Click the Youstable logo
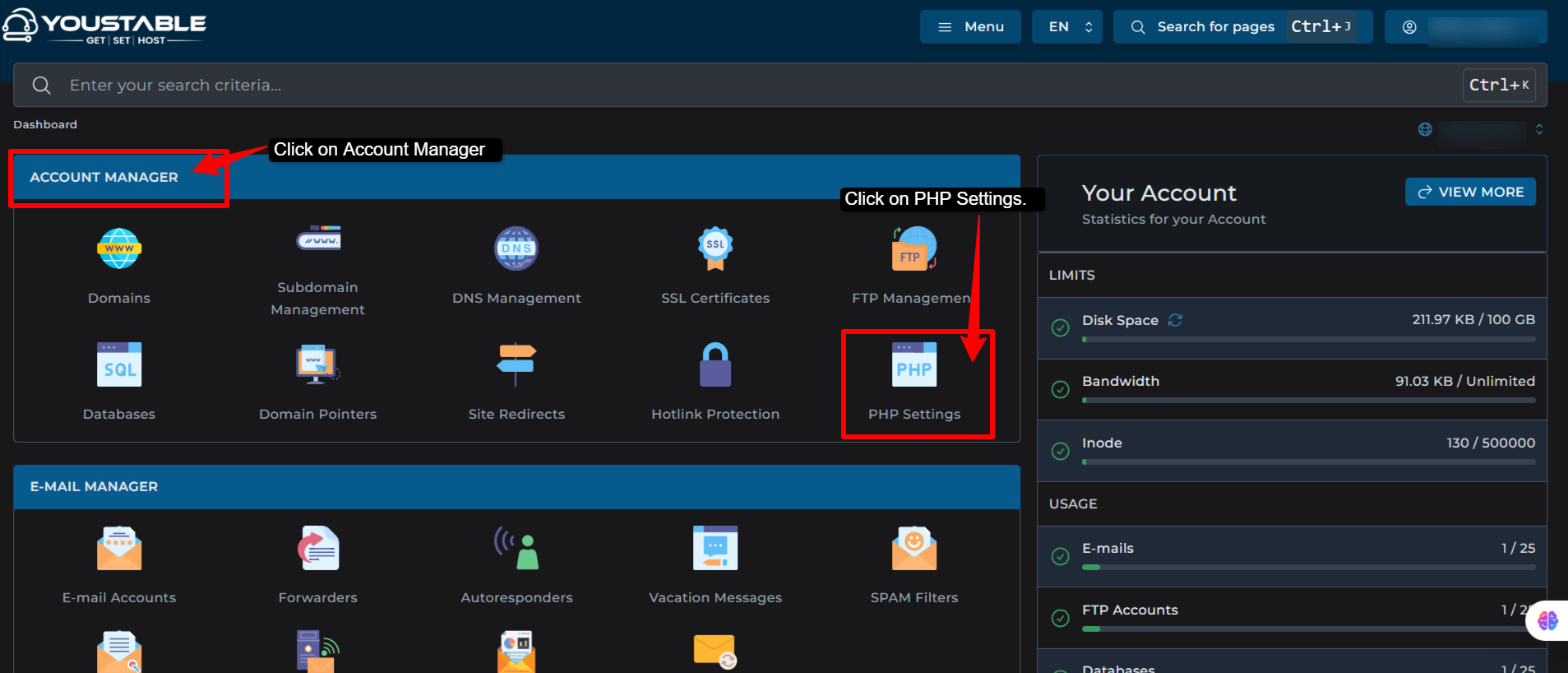This screenshot has height=673, width=1568. point(104,26)
